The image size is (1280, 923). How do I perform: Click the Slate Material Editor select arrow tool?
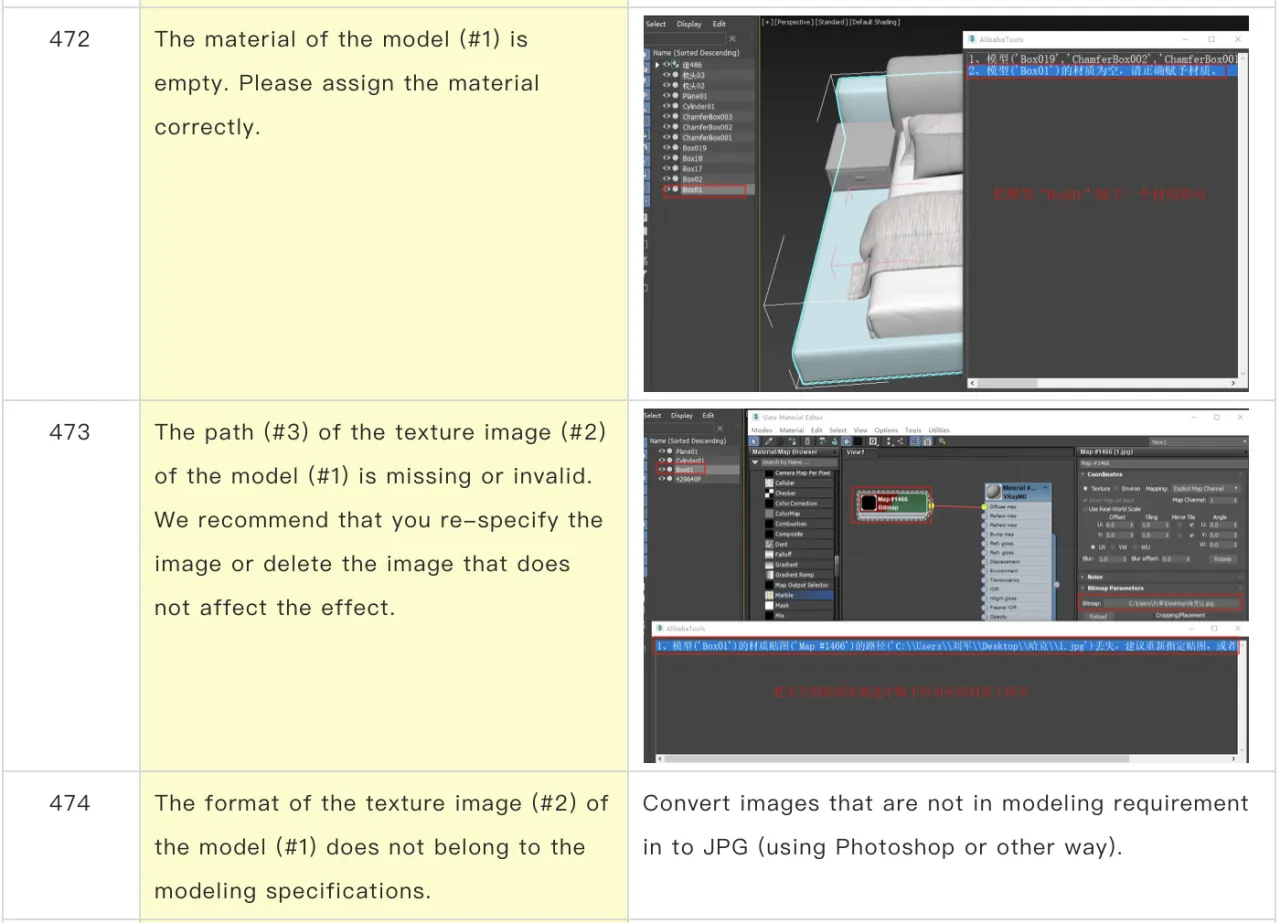[756, 441]
